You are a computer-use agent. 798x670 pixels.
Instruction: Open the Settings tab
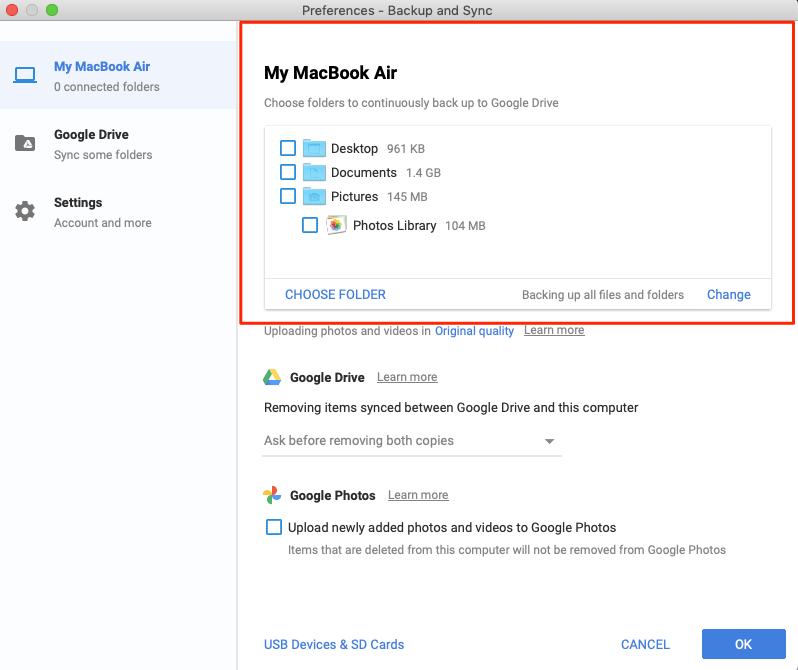pos(118,211)
